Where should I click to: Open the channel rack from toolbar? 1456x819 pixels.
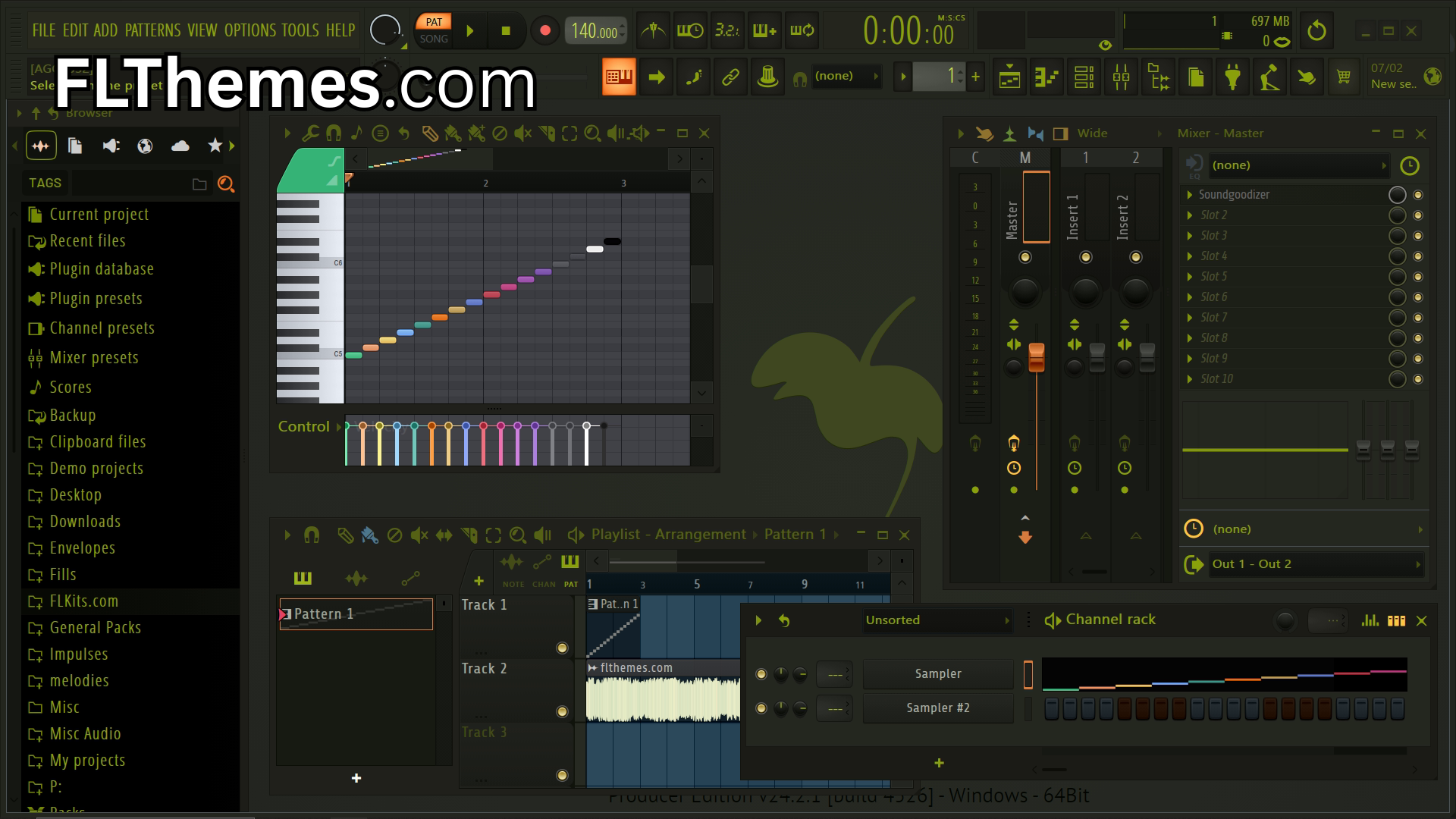tap(1084, 77)
